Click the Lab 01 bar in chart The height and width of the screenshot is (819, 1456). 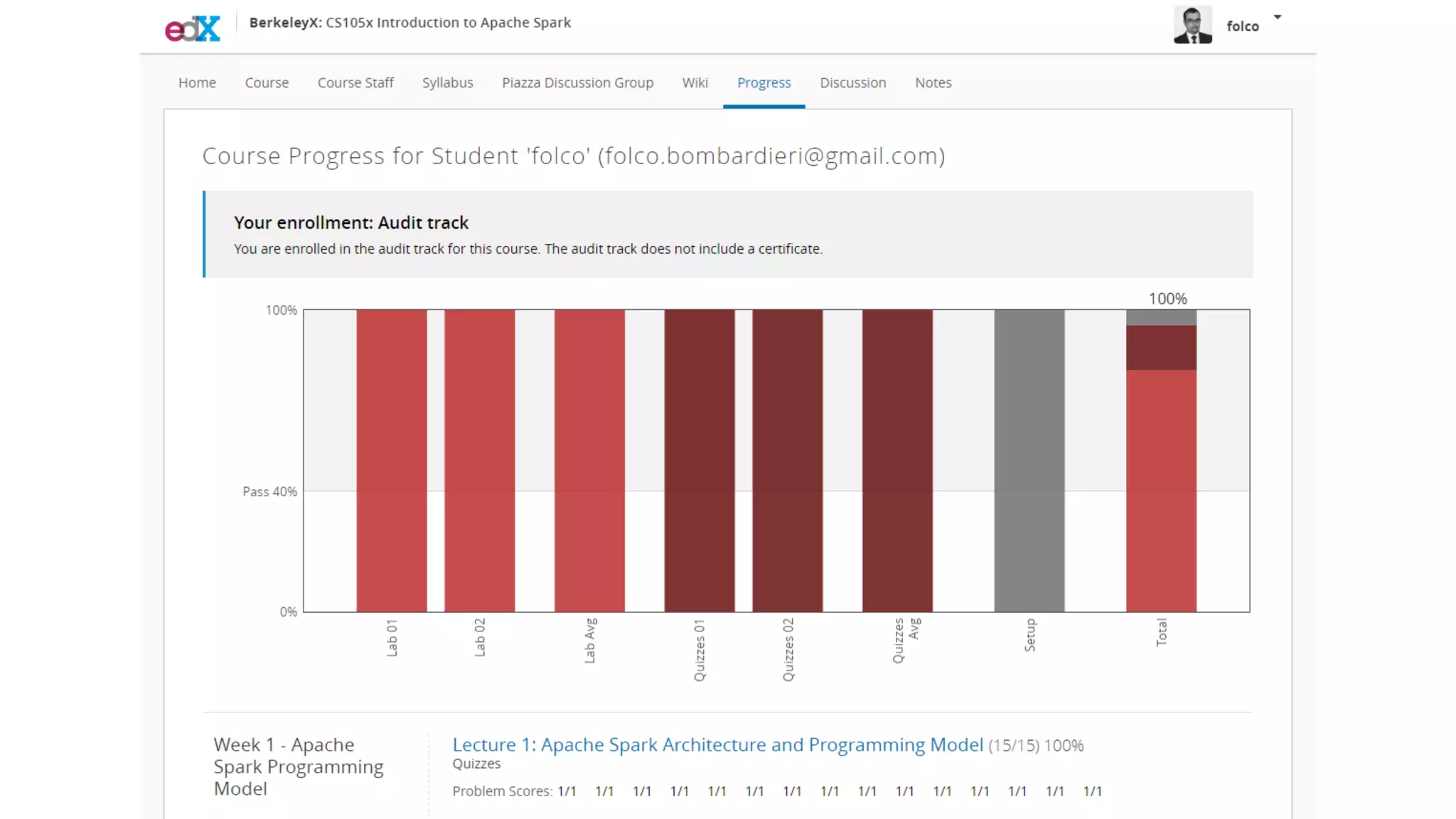(392, 460)
